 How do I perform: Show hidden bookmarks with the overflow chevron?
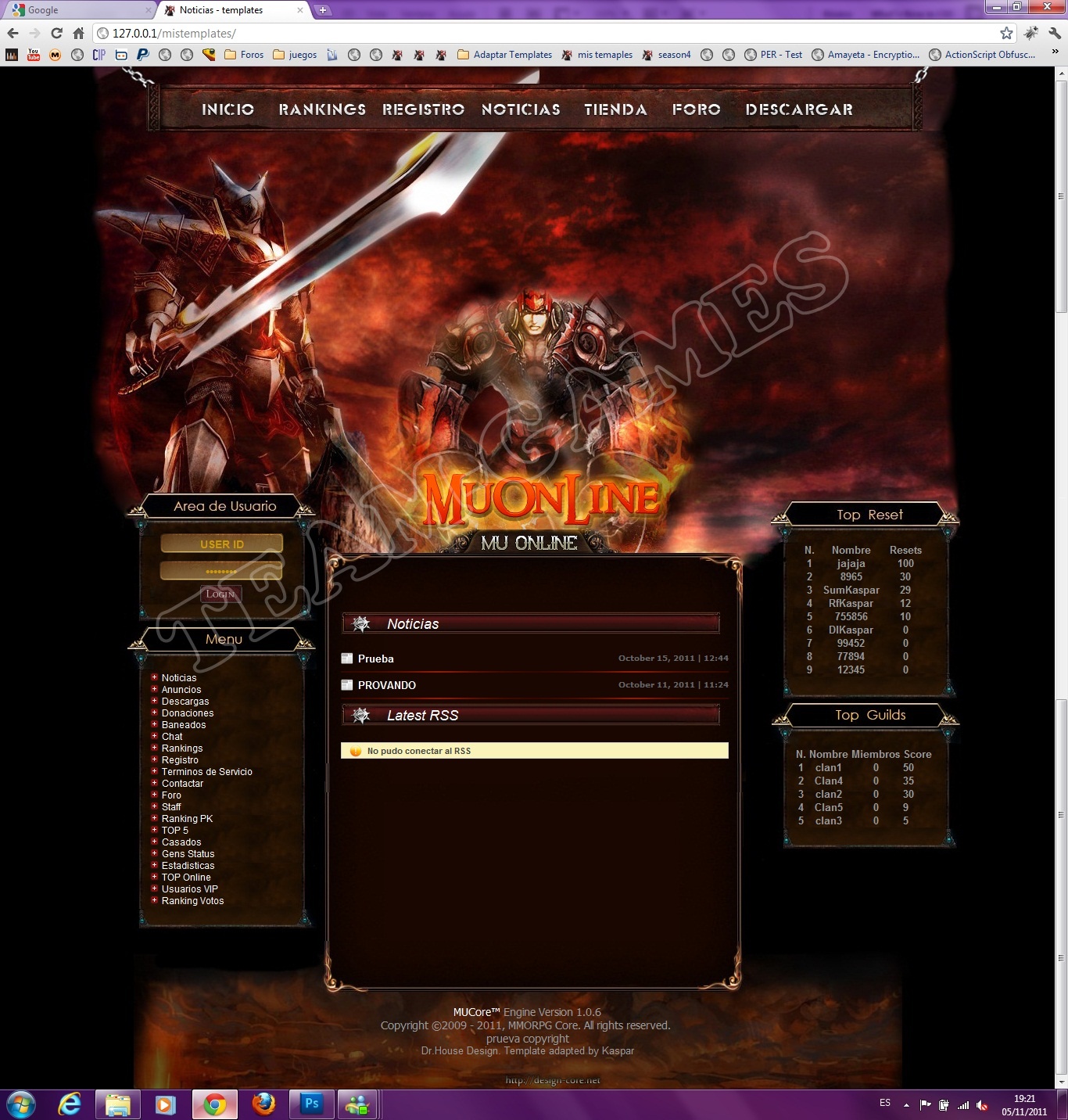coord(1055,52)
